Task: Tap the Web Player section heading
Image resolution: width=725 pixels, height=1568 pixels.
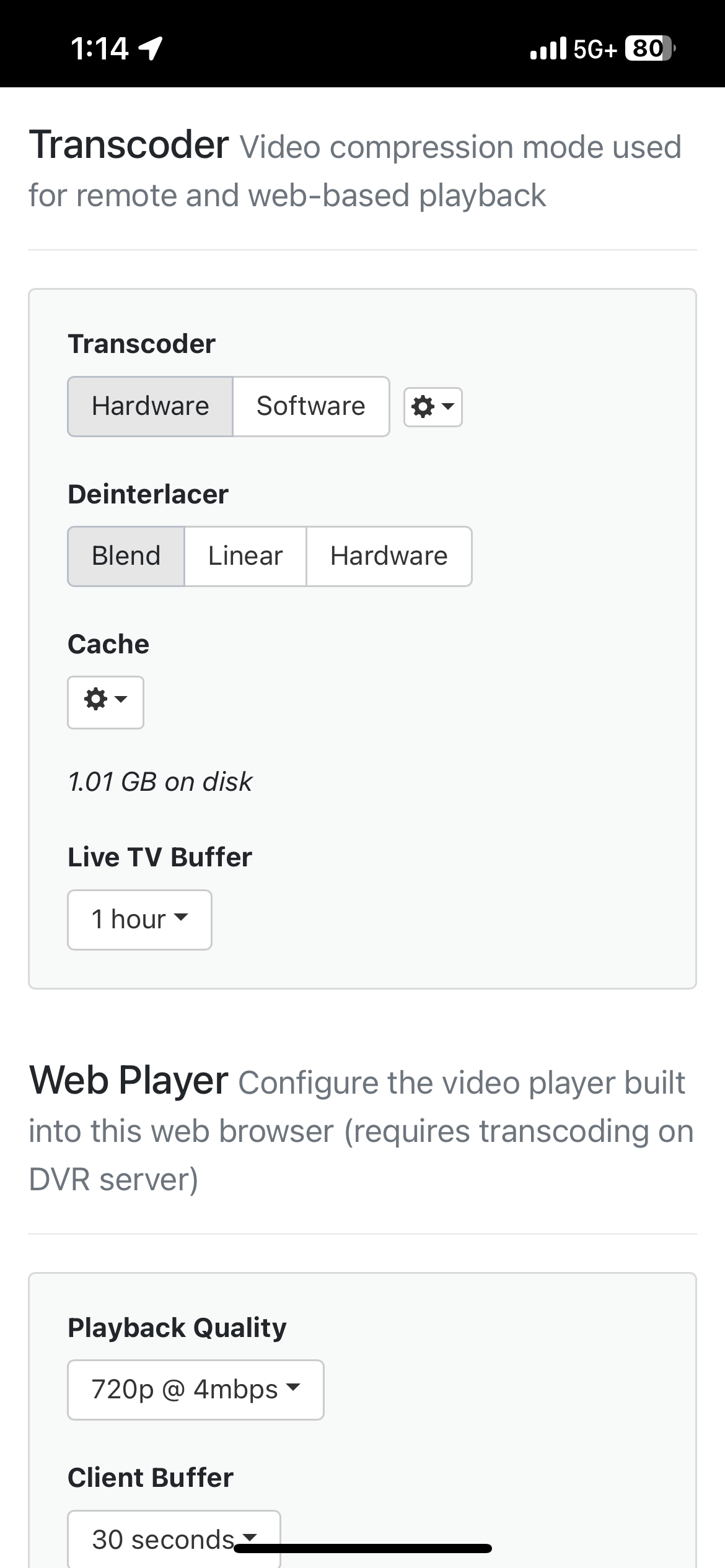Action: click(129, 1081)
